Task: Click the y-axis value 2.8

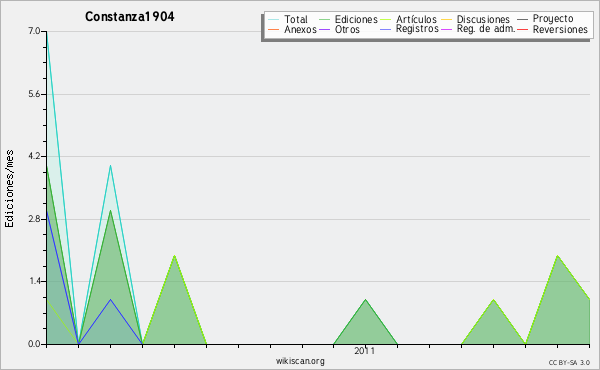Action: (x=34, y=219)
